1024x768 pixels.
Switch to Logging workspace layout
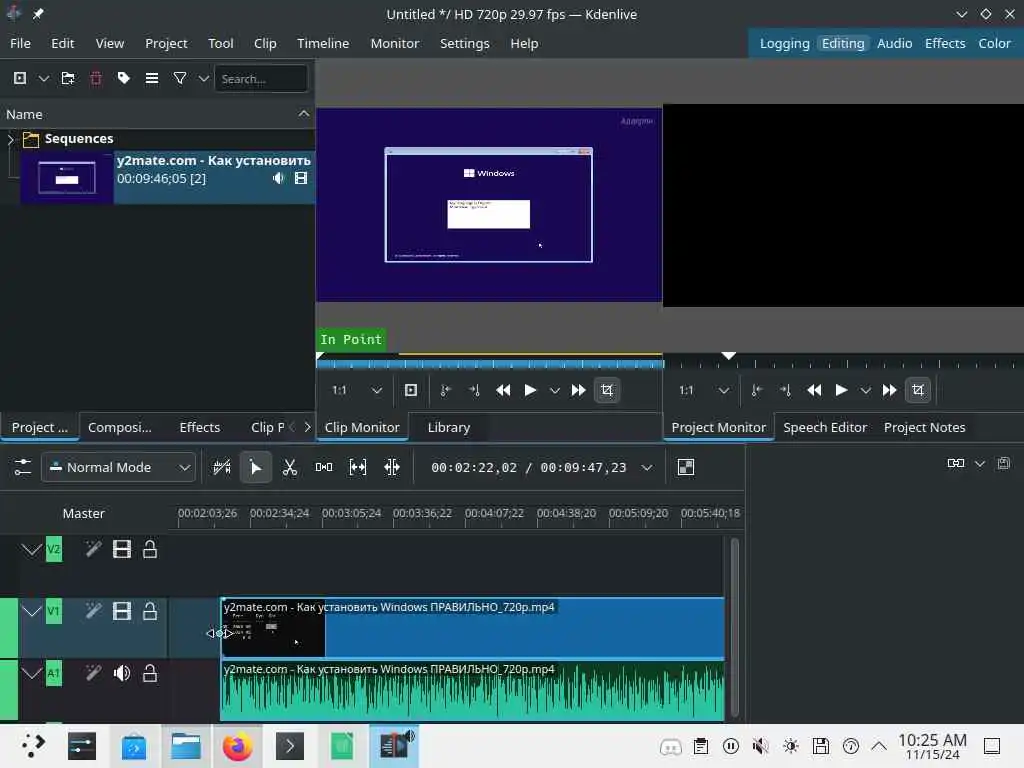(x=784, y=44)
